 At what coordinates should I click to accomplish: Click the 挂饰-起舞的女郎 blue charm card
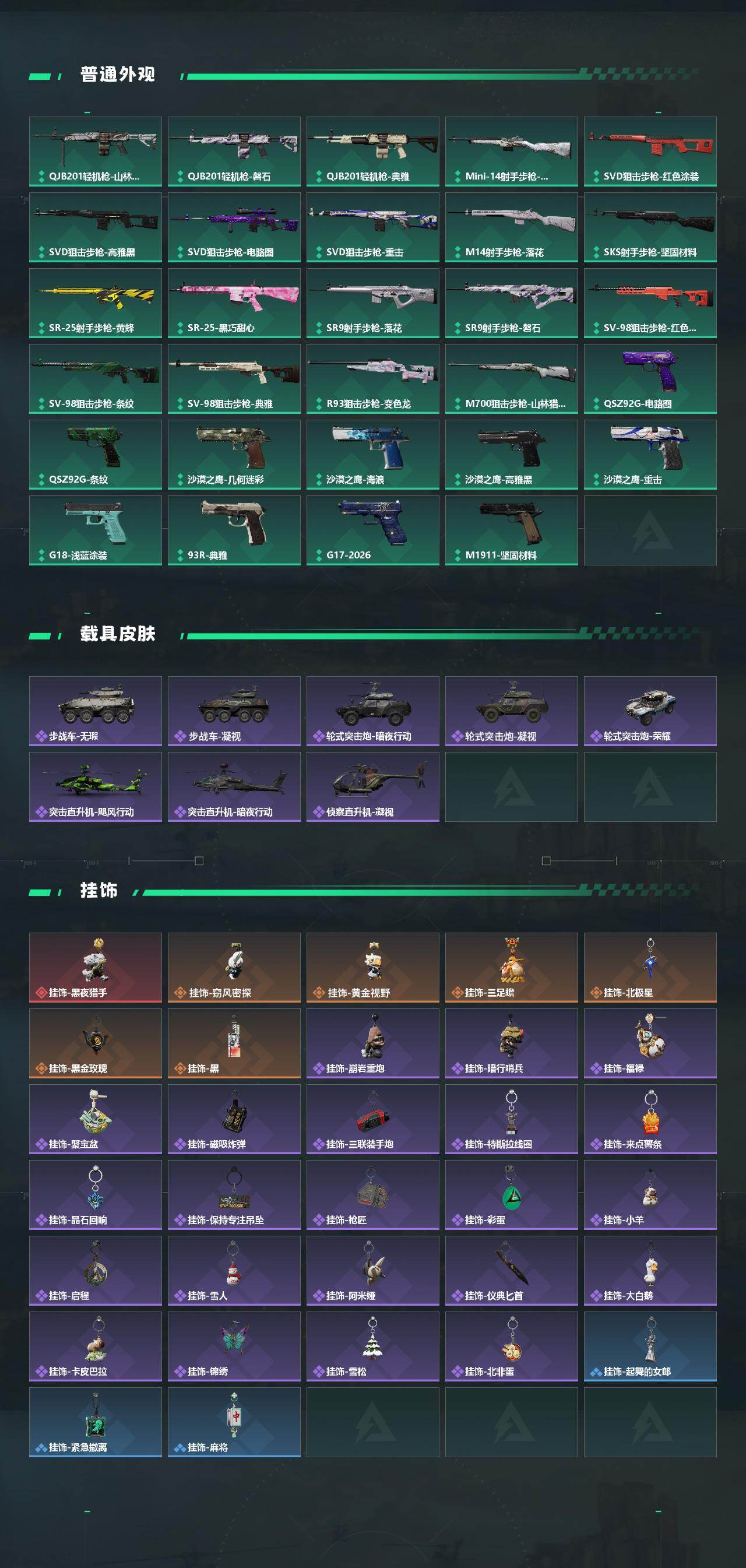tap(650, 1346)
